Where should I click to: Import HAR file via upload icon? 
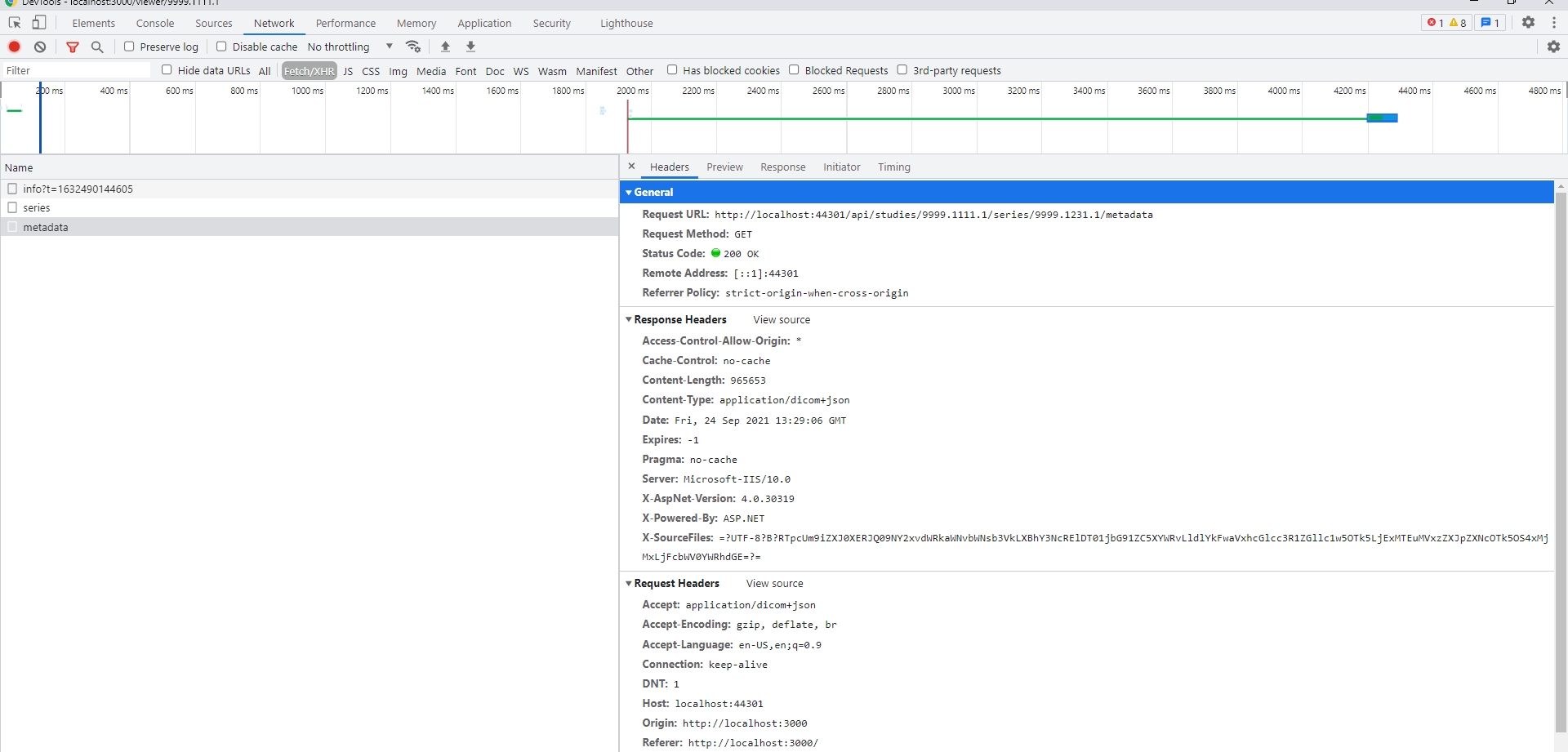(x=445, y=47)
